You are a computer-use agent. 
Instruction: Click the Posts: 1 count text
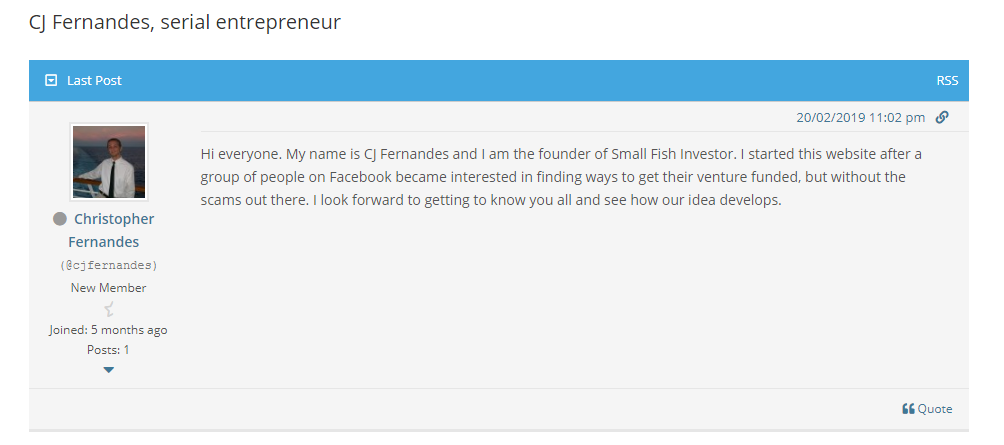108,350
